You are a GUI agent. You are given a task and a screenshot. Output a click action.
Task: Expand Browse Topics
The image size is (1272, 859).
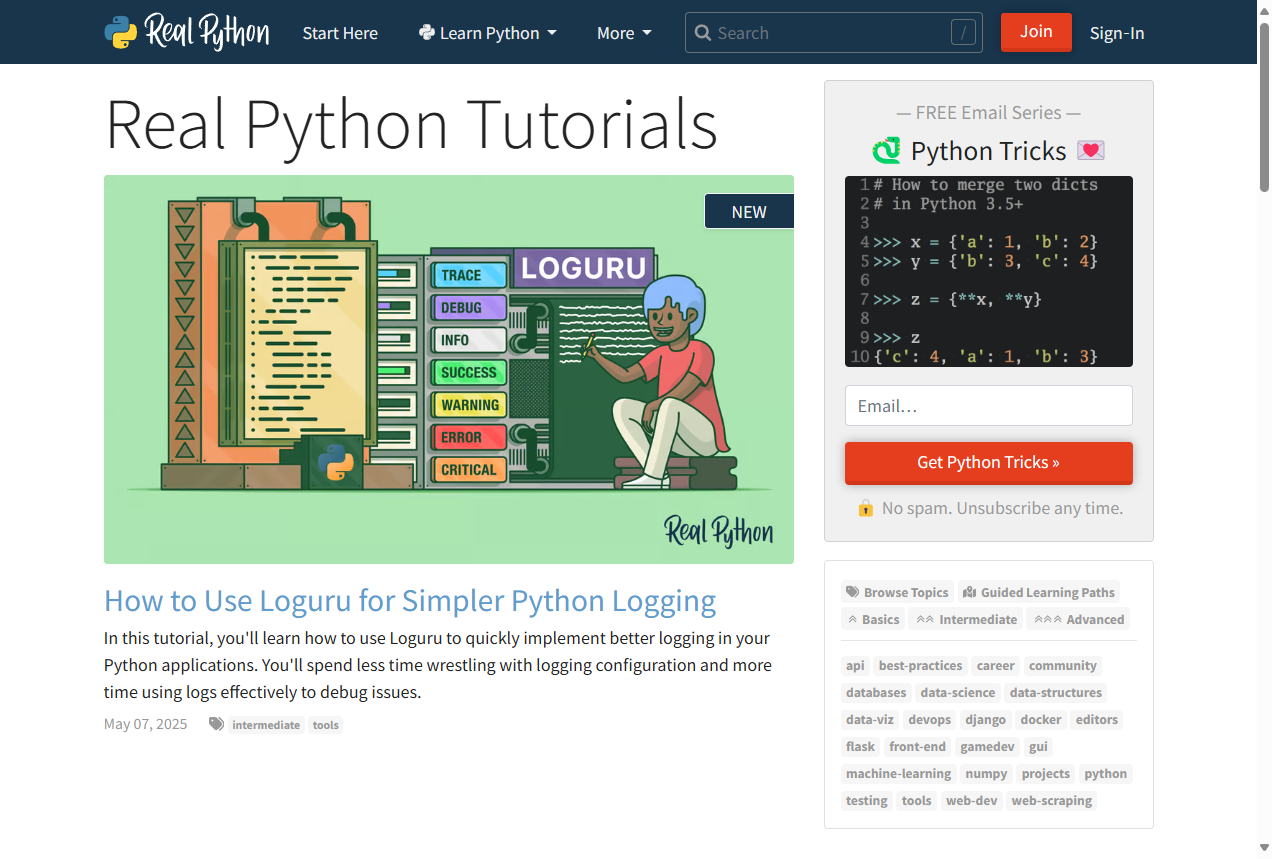[897, 592]
